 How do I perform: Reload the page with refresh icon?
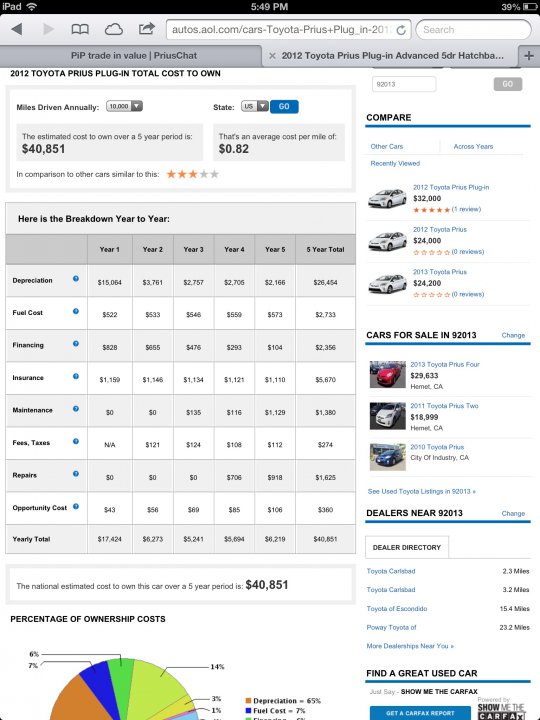pyautogui.click(x=401, y=30)
